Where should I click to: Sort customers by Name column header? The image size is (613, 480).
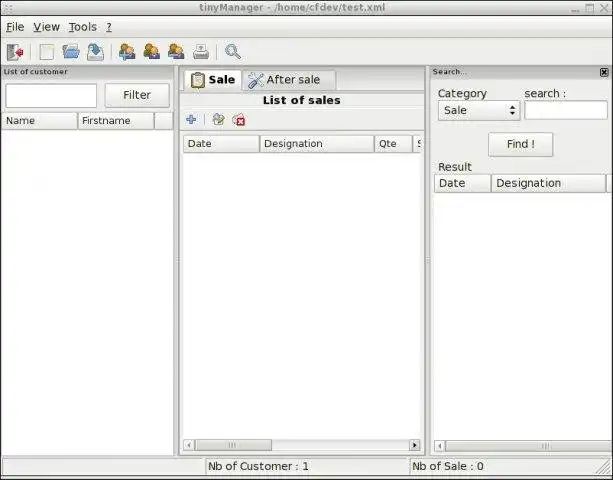coord(39,121)
